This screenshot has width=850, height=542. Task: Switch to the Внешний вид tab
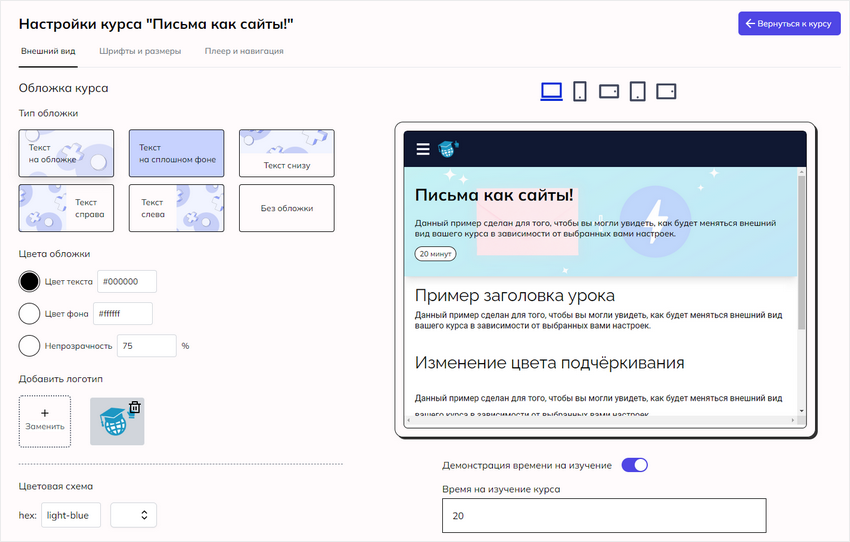[48, 51]
